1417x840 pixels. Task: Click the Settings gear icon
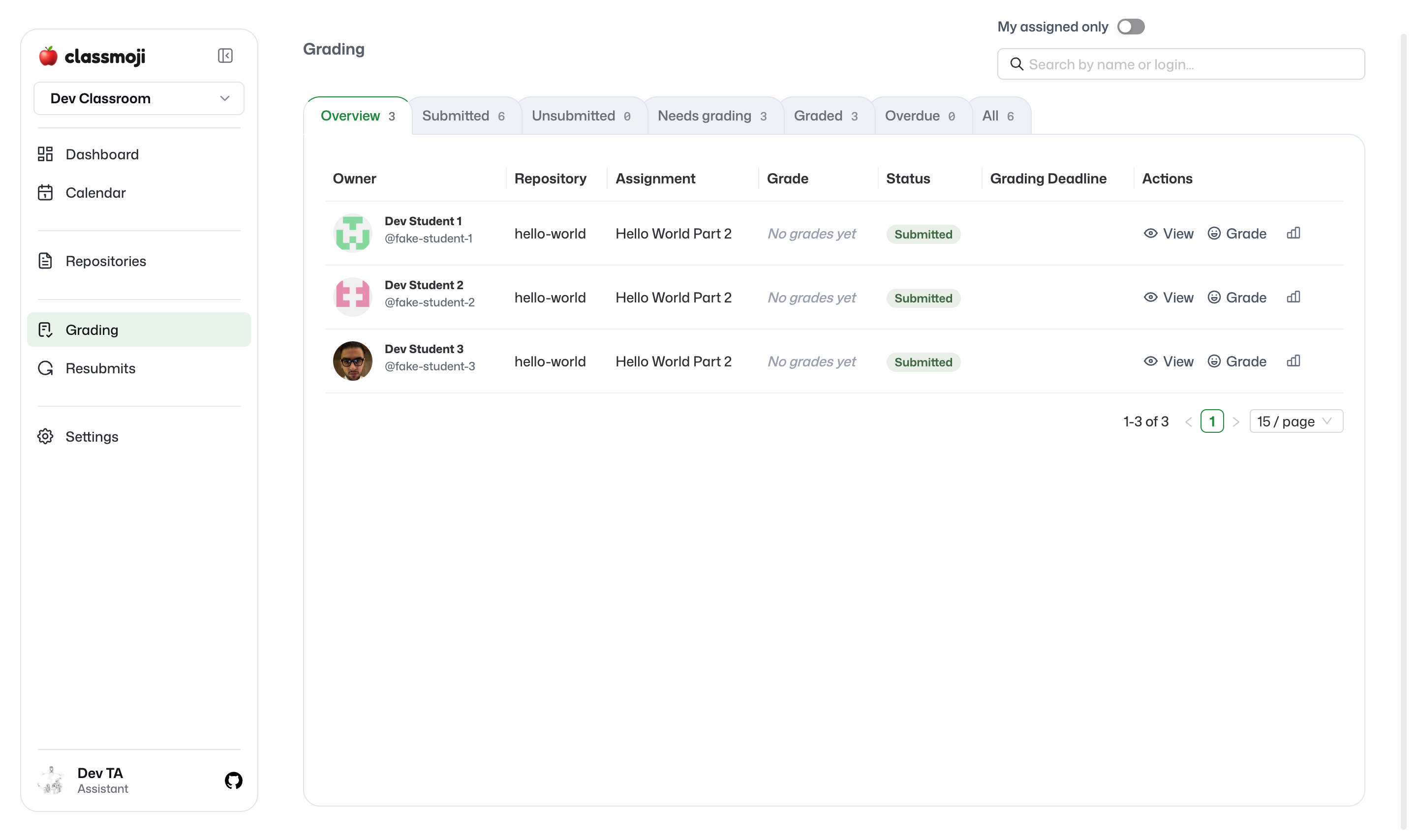click(45, 436)
